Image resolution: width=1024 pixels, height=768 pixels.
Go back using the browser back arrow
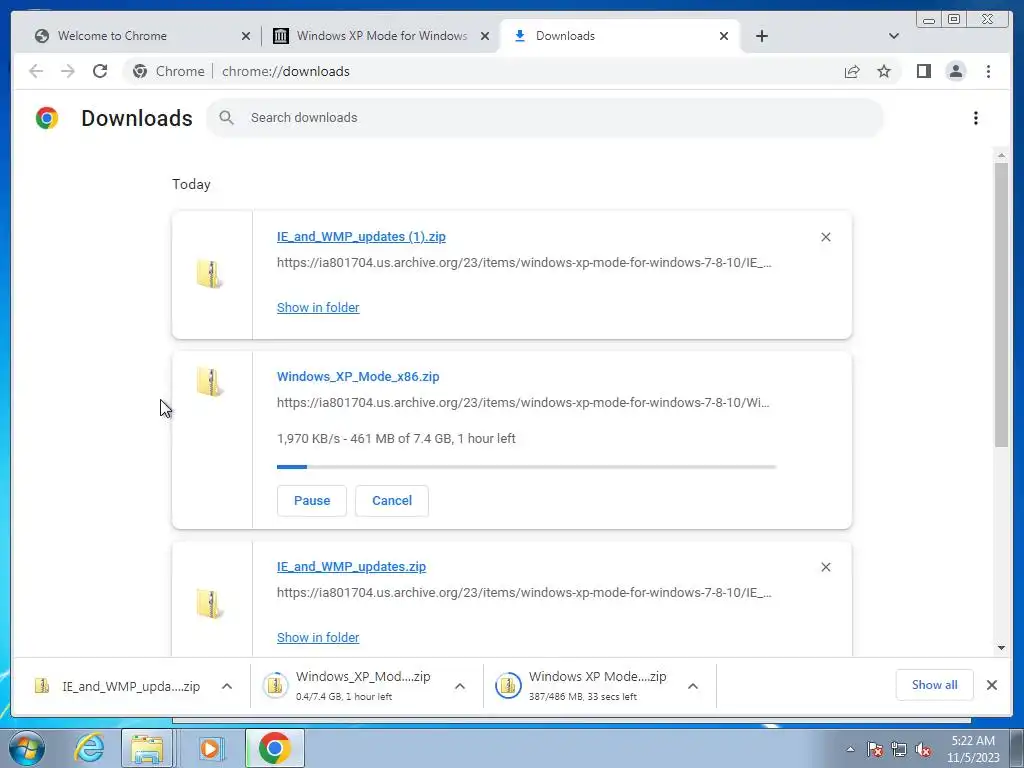(36, 71)
